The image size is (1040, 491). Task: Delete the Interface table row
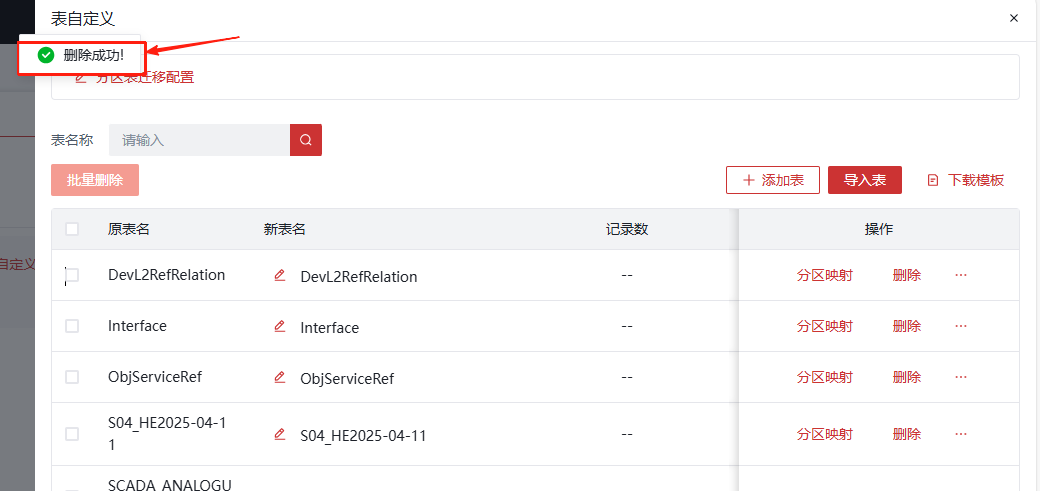906,326
